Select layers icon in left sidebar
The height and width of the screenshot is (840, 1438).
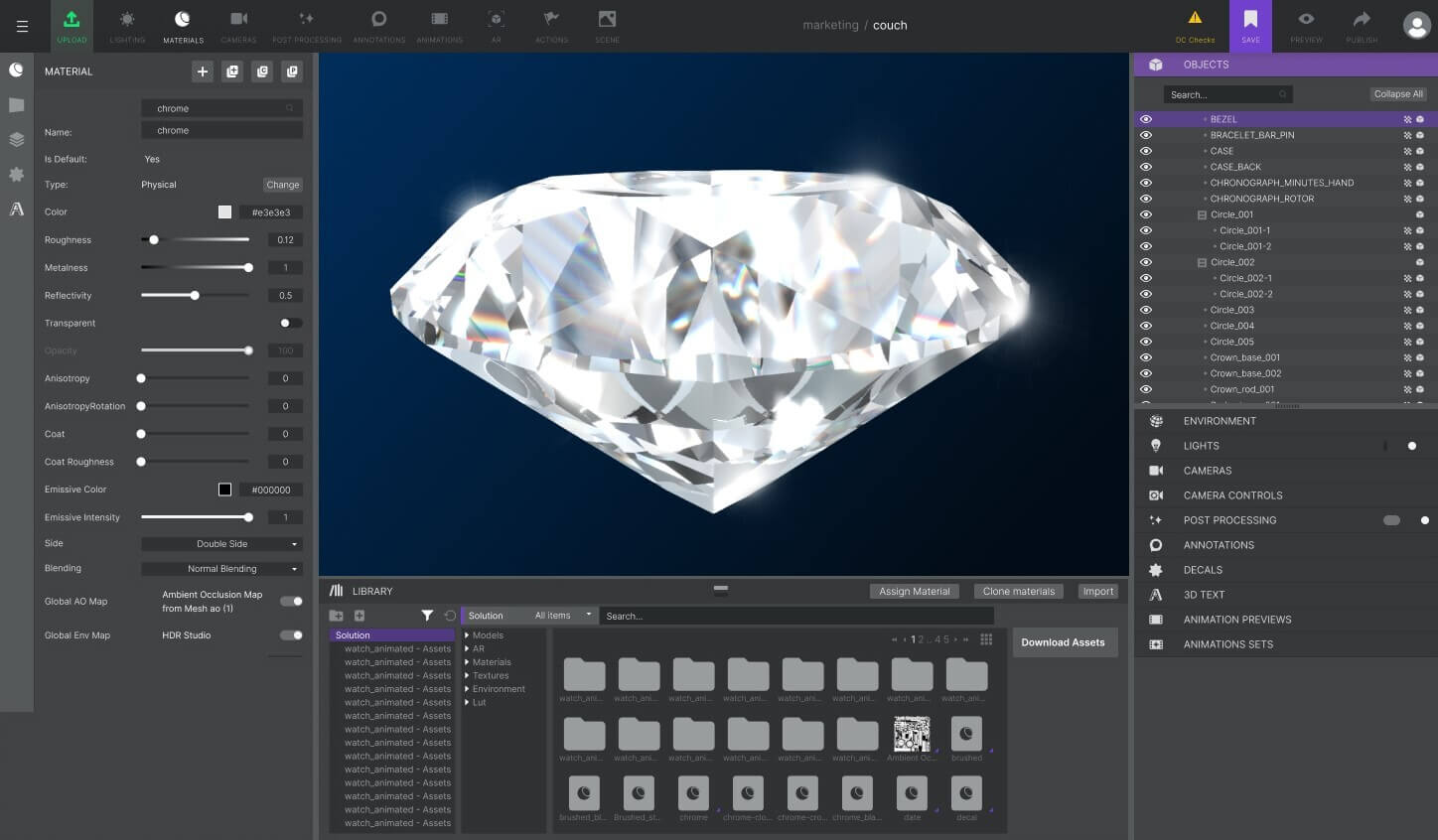[16, 140]
